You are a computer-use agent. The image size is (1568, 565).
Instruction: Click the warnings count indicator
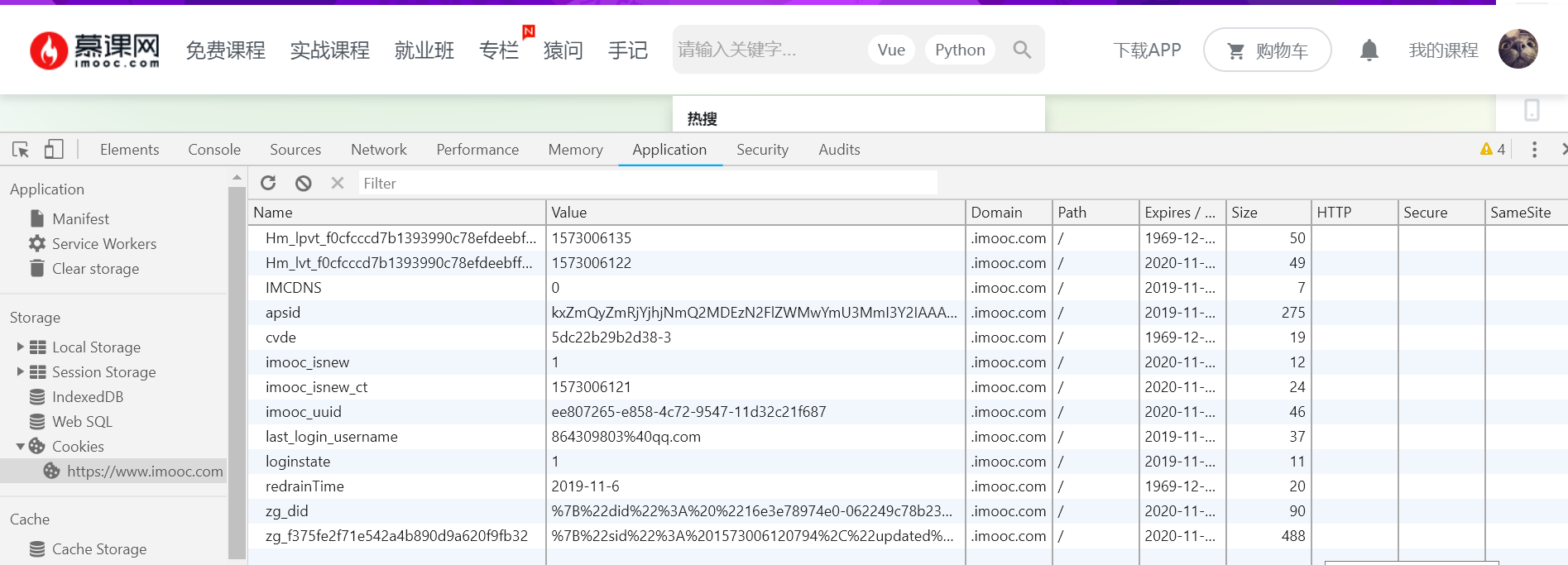click(1493, 150)
